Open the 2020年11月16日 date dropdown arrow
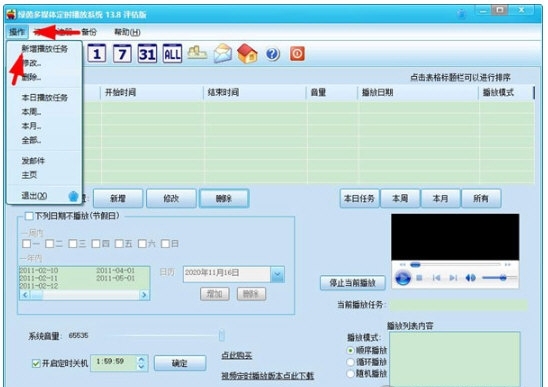548x387 pixels. [x=277, y=275]
